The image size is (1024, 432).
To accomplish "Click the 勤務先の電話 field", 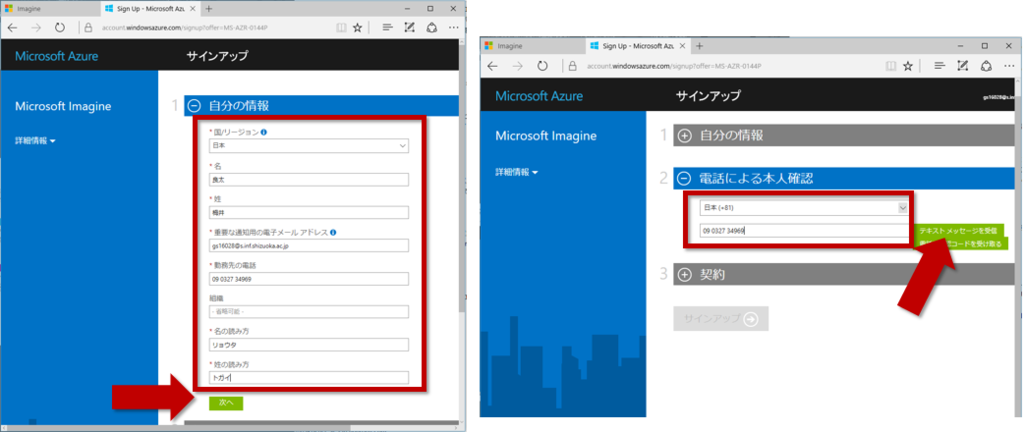I will (308, 279).
